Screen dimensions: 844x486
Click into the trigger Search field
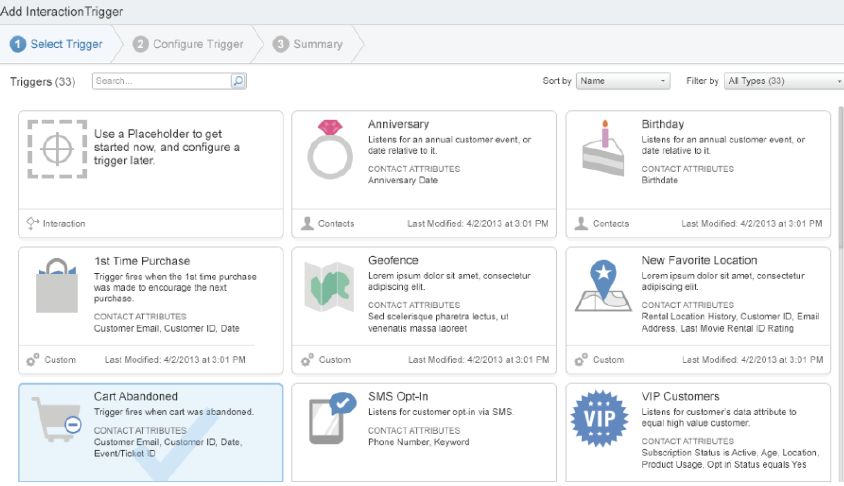[x=160, y=81]
